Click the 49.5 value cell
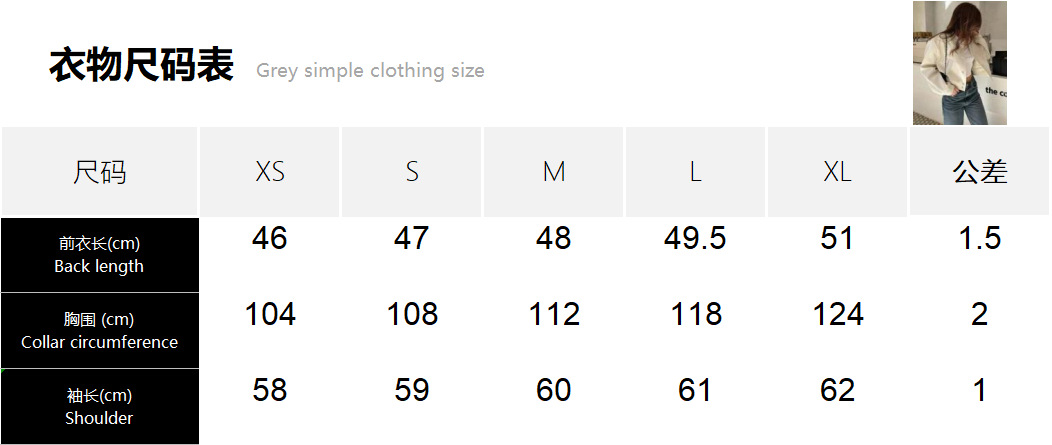The width and height of the screenshot is (1052, 445). point(695,239)
